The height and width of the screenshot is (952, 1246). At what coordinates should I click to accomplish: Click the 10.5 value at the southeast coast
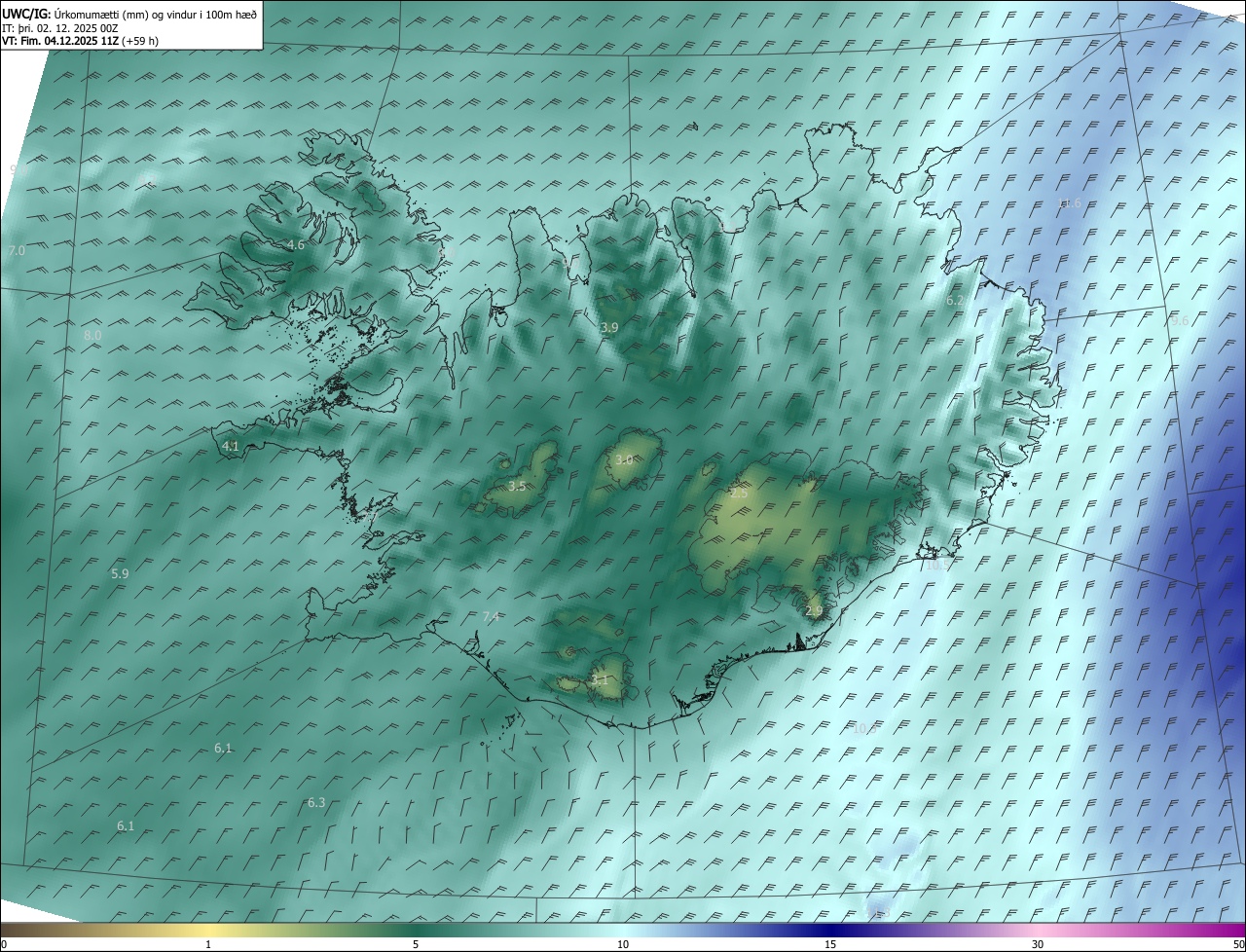(x=936, y=565)
